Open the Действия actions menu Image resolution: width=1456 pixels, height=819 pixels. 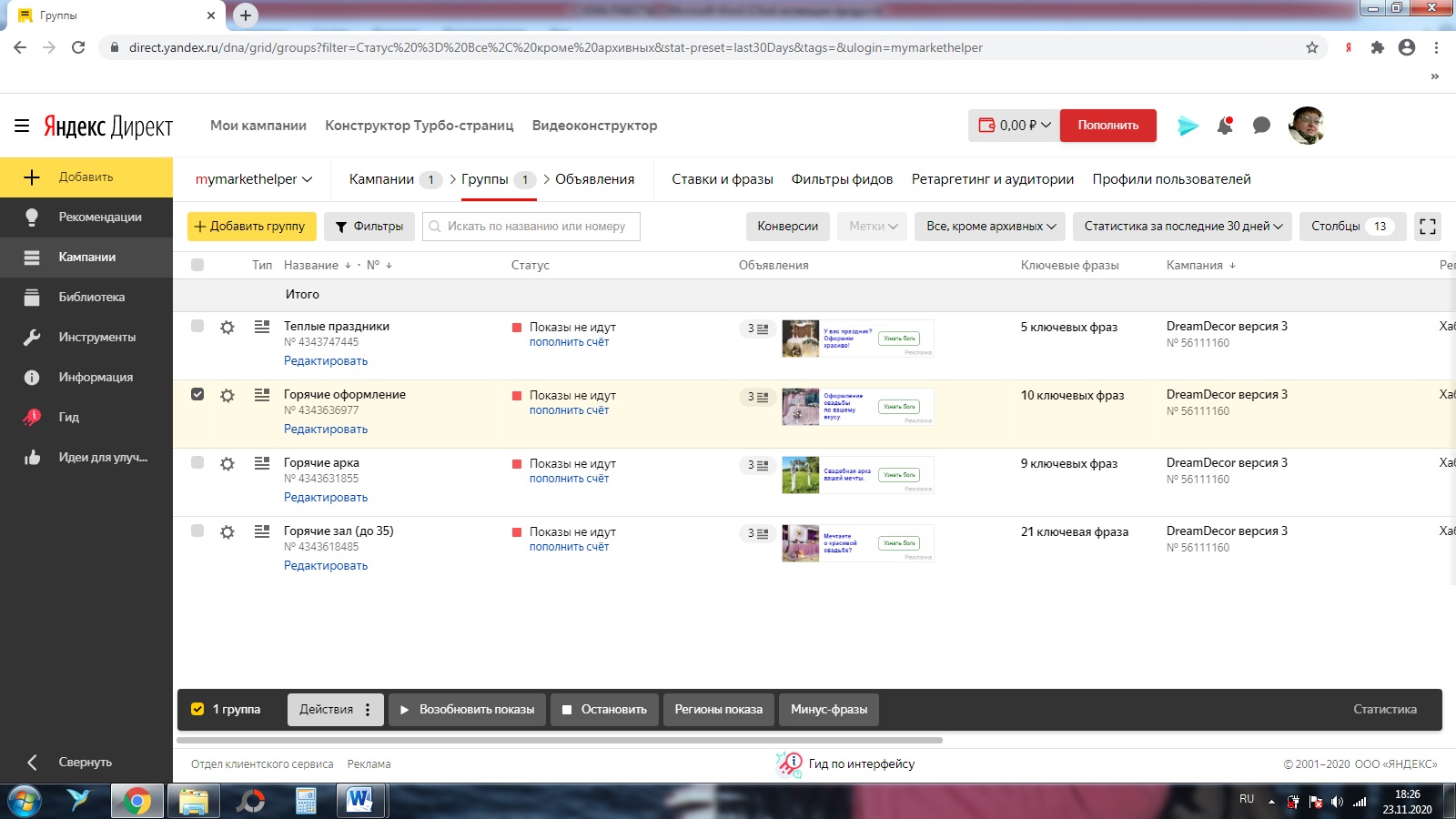tap(335, 710)
